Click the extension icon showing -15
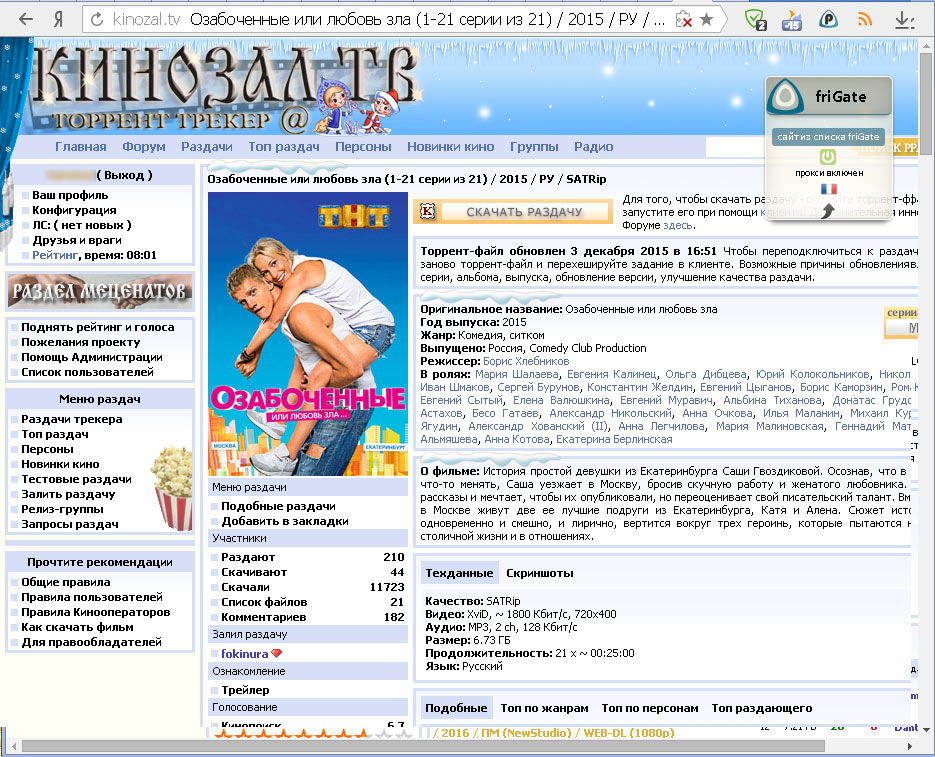The image size is (935, 757). point(792,20)
